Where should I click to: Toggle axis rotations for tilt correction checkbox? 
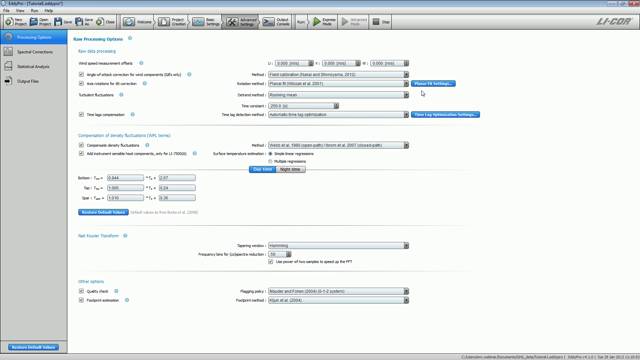[x=81, y=83]
